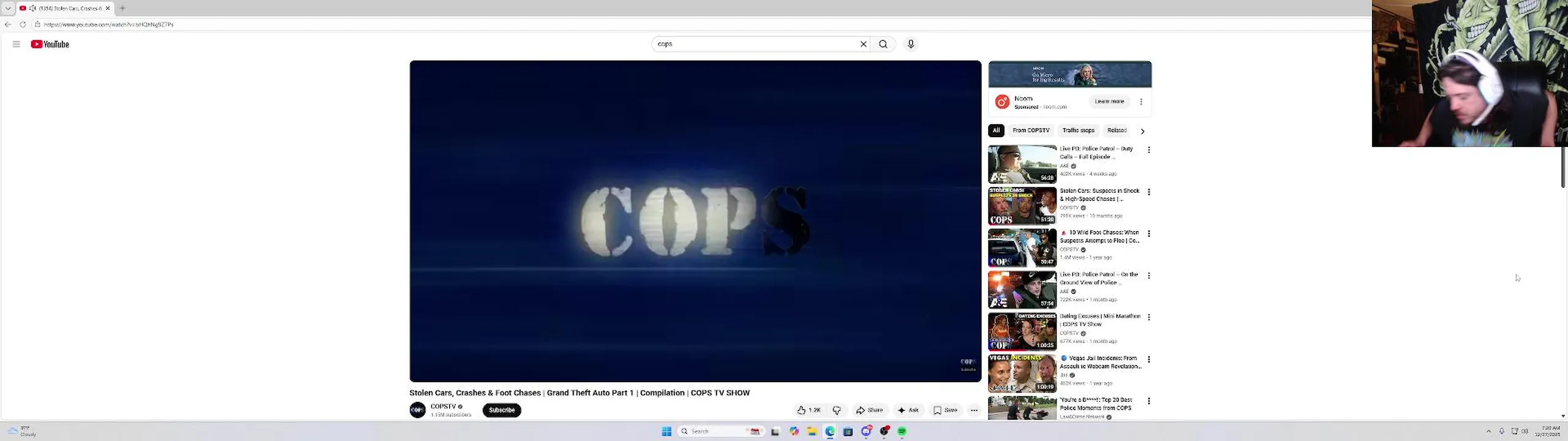
Task: Like the video (1.2K)
Action: pyautogui.click(x=809, y=410)
